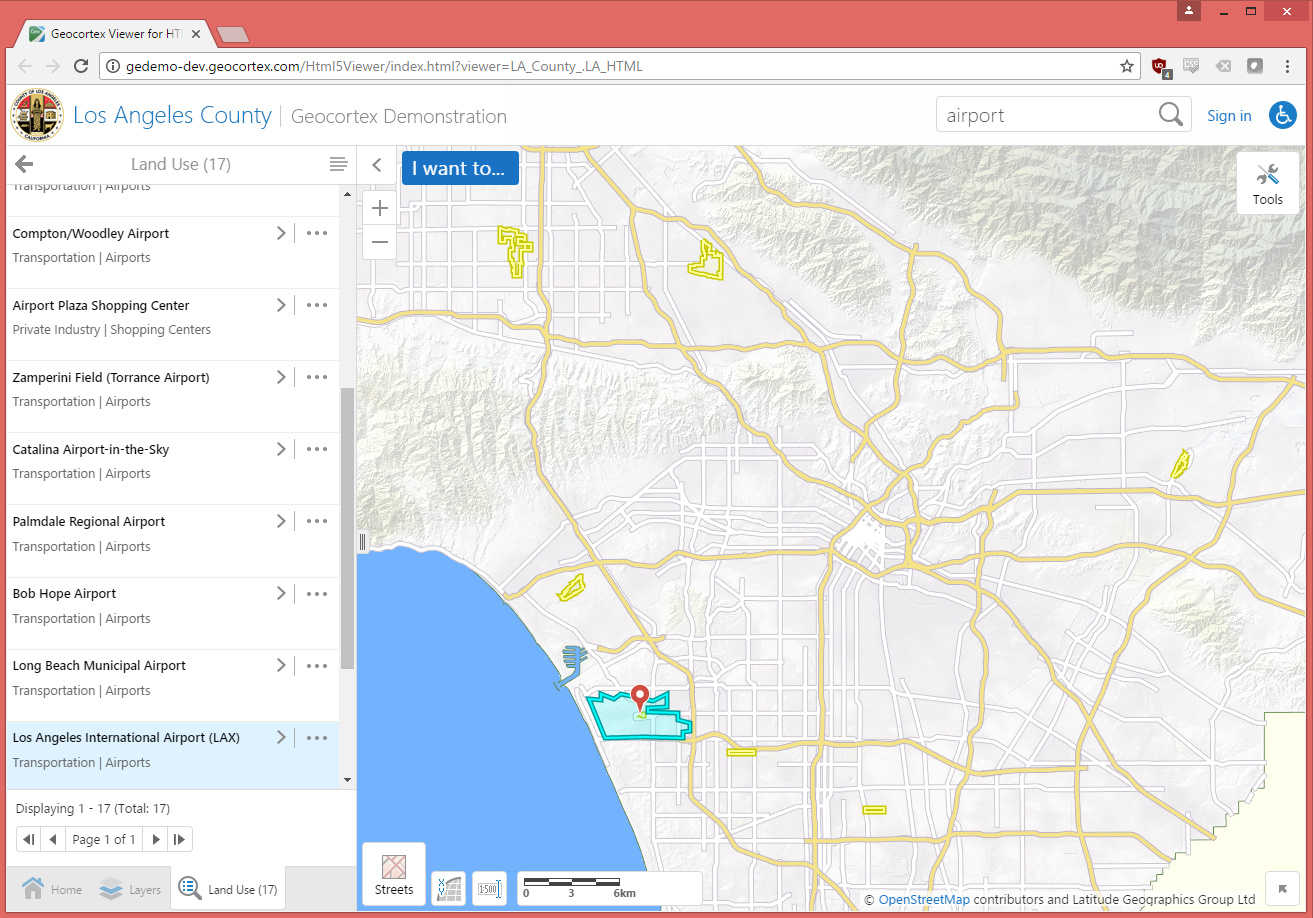The image size is (1313, 918).
Task: Open the map scale input icon
Action: (489, 889)
